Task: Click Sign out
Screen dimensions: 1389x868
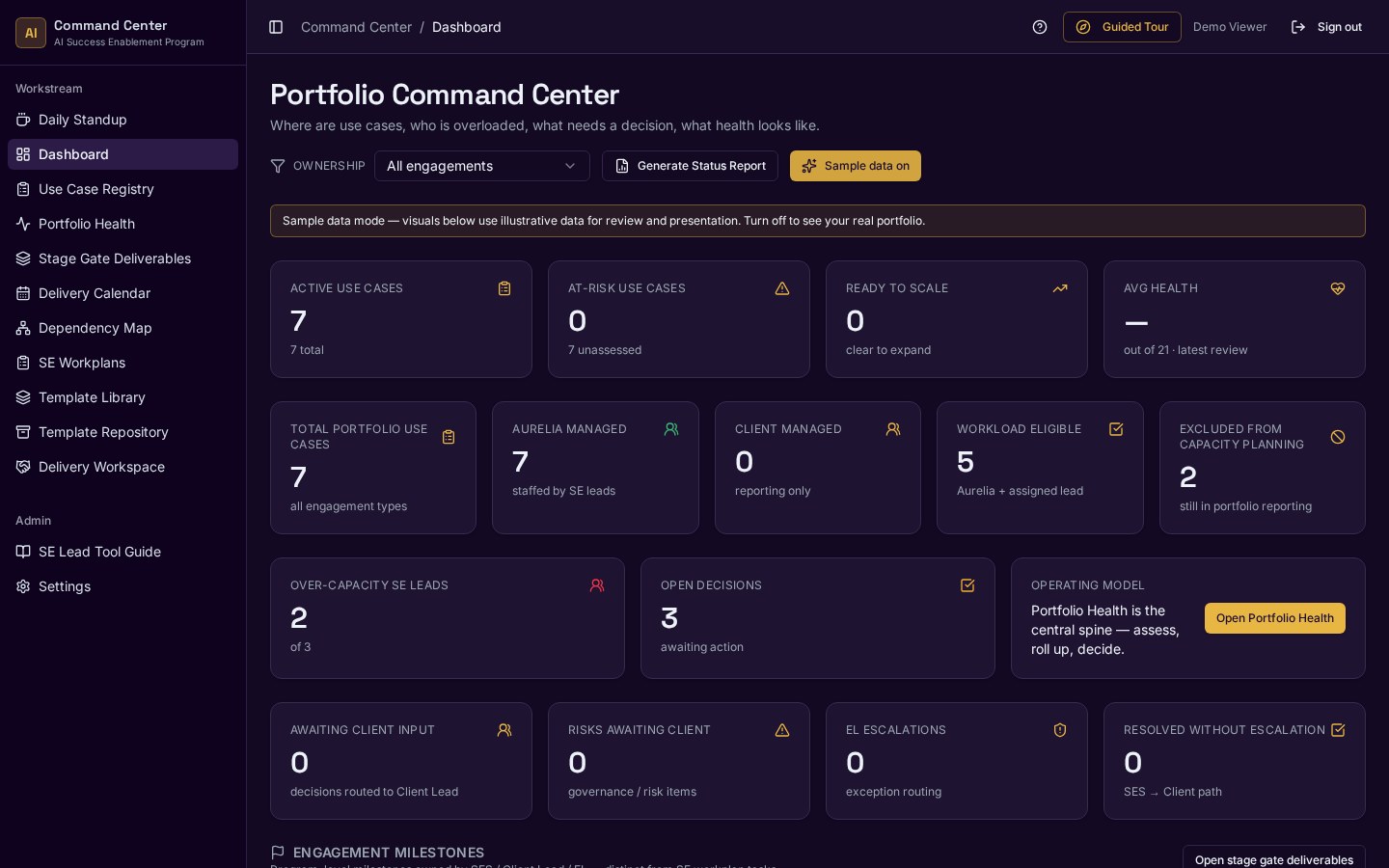Action: tap(1326, 27)
